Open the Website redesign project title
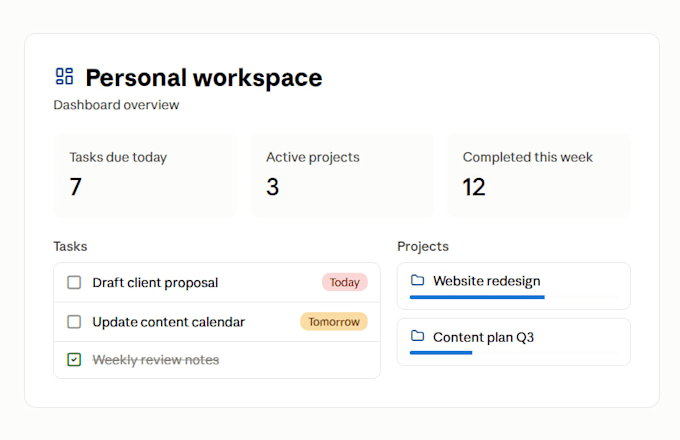Viewport: 680px width, 440px height. click(487, 281)
